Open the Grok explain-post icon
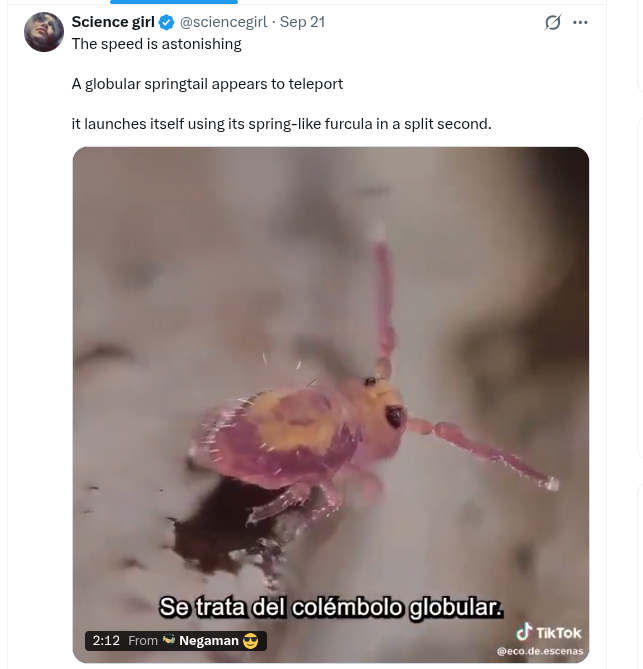The height and width of the screenshot is (669, 643). click(x=553, y=22)
